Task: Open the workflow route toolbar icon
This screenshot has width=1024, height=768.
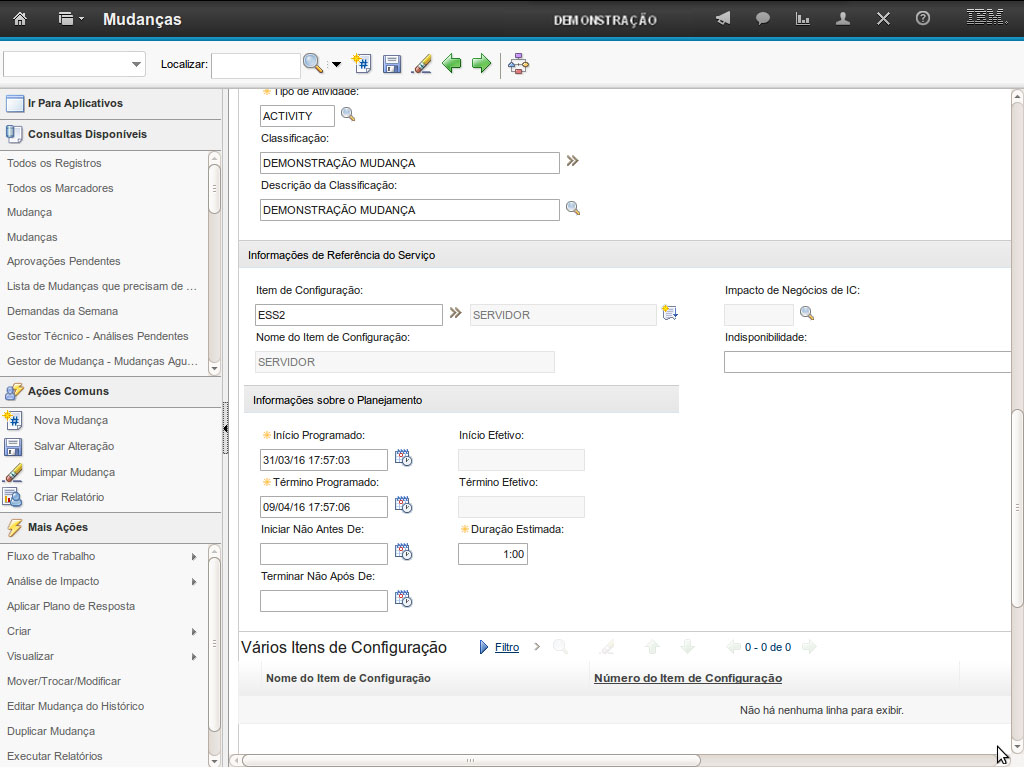Action: pos(518,64)
